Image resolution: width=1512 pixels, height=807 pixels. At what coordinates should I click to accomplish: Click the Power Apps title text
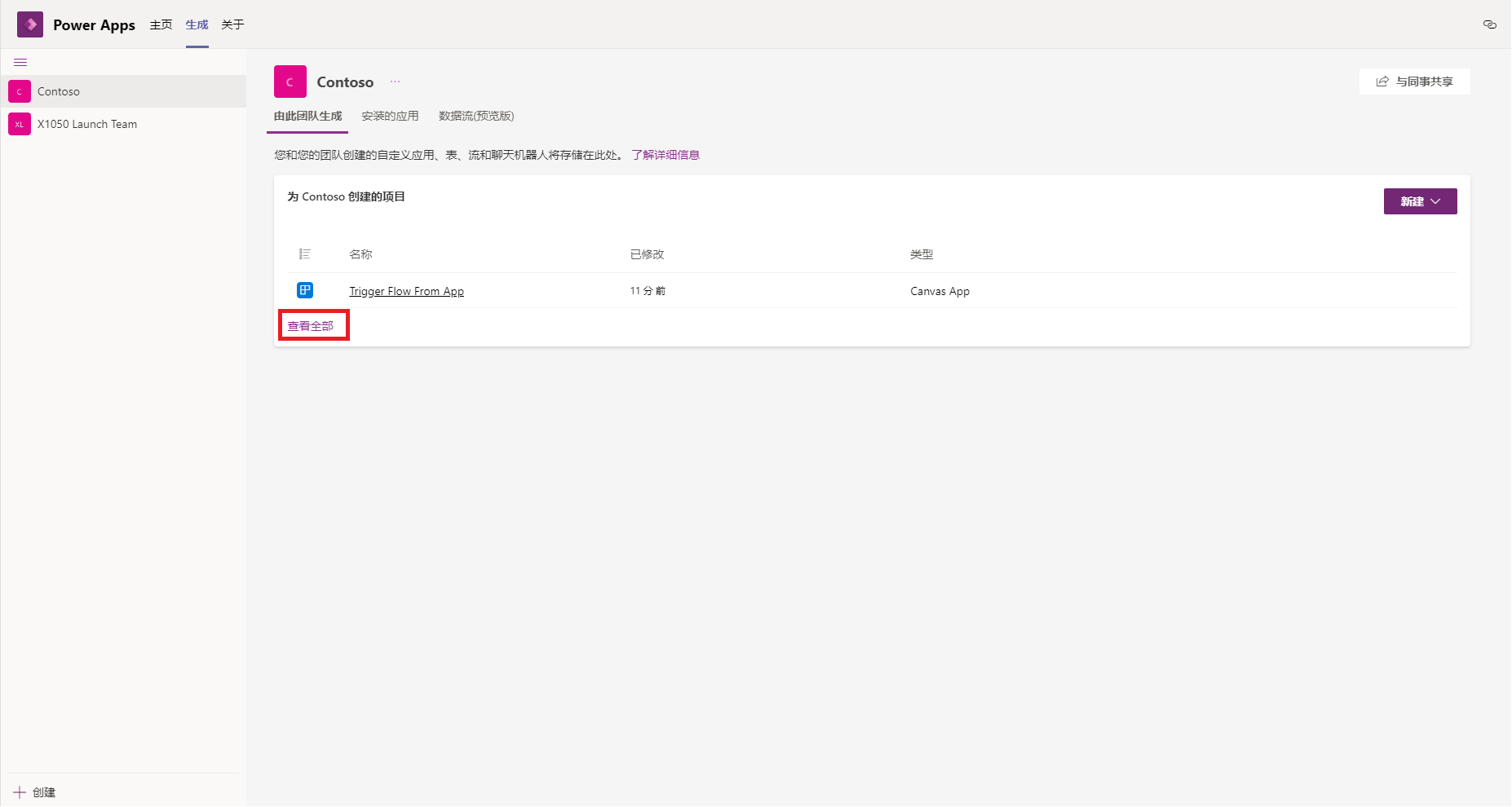click(94, 25)
